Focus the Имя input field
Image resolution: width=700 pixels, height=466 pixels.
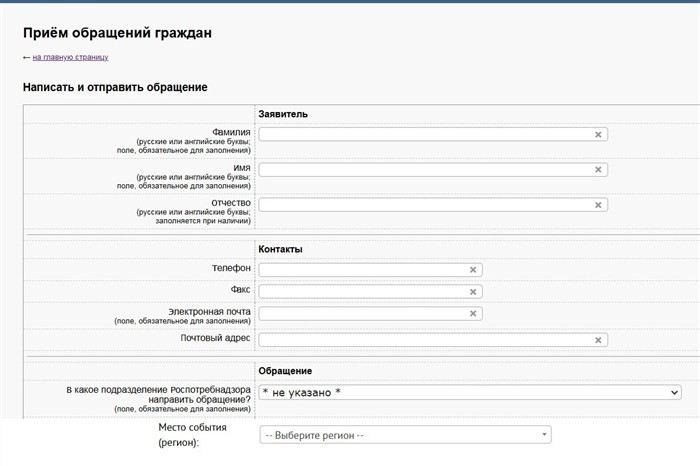(x=433, y=170)
